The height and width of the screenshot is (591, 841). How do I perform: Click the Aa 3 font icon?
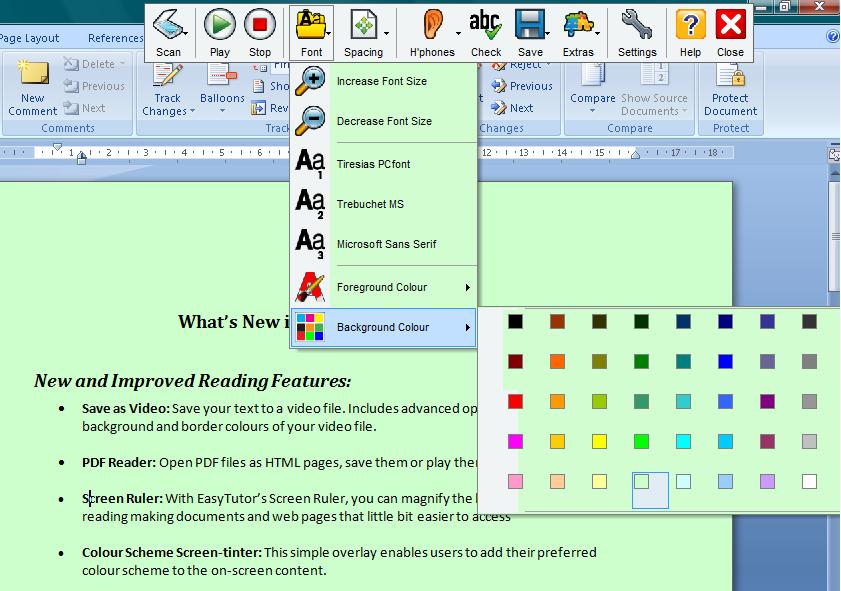pyautogui.click(x=310, y=243)
